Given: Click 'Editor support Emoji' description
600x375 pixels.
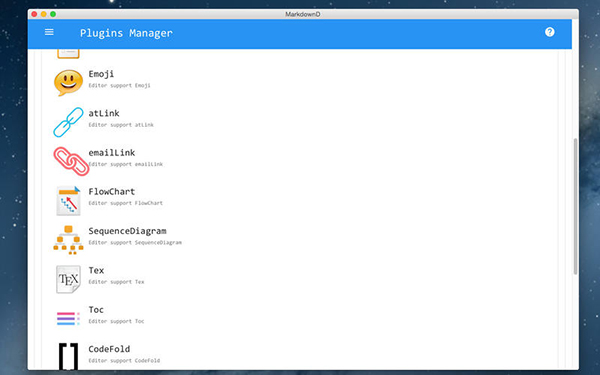Looking at the screenshot, I should pos(119,86).
